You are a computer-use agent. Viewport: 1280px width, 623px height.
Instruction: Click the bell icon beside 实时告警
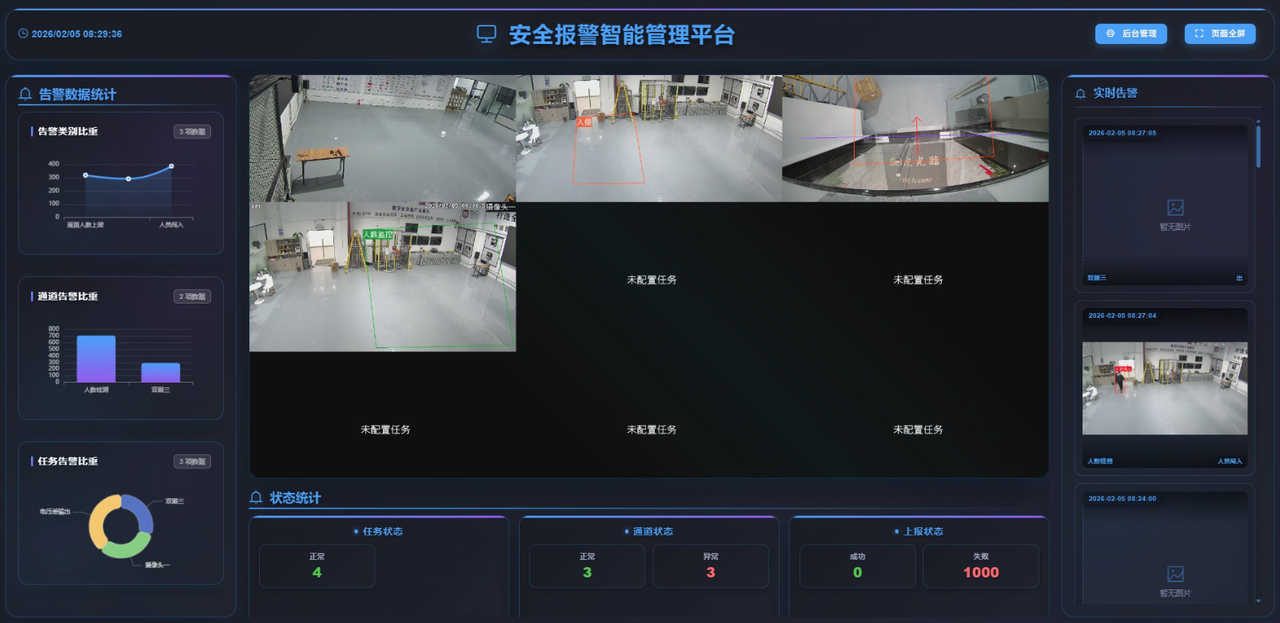tap(1080, 93)
